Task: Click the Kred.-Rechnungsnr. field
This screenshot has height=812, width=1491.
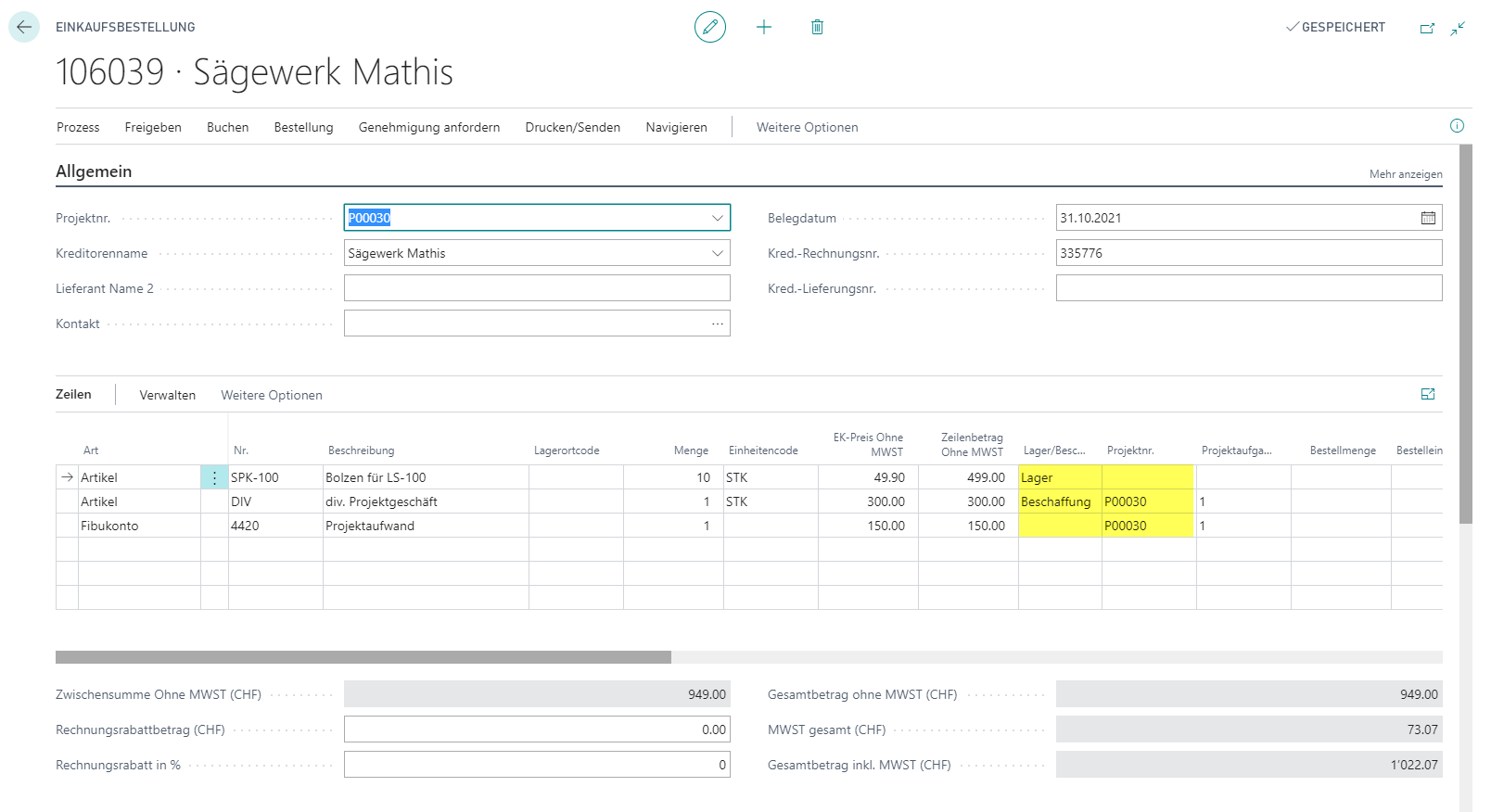Action: click(1249, 253)
